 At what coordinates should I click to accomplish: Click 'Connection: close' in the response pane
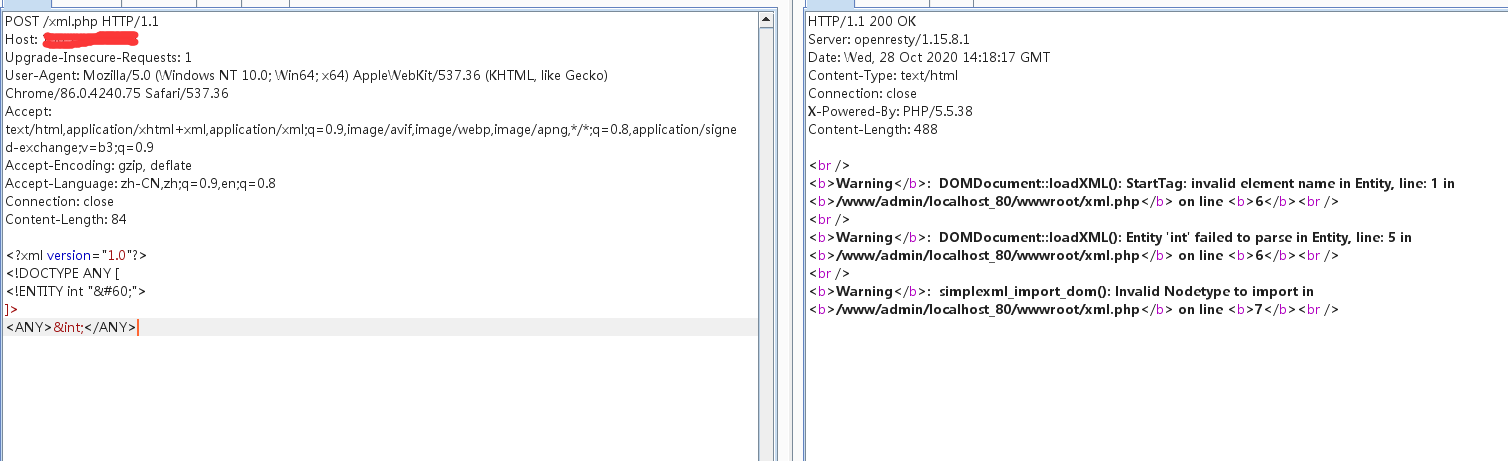click(863, 93)
